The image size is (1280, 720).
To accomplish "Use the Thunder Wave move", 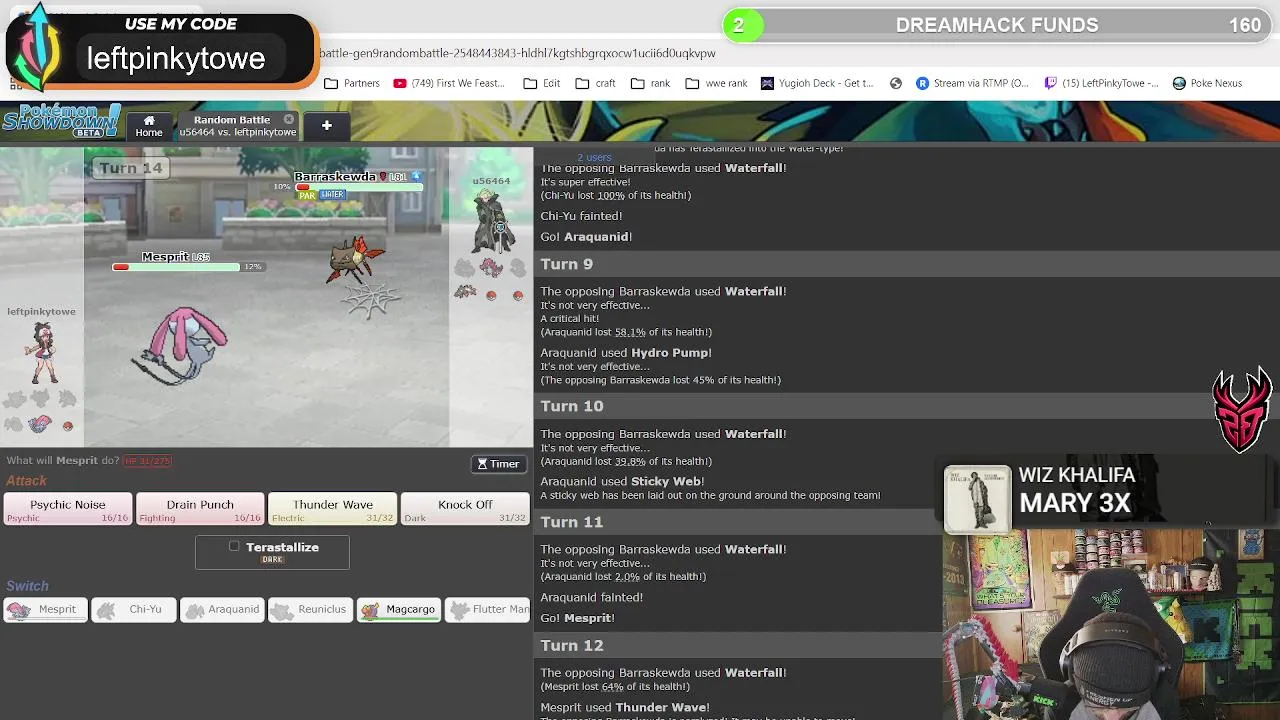I will click(333, 510).
